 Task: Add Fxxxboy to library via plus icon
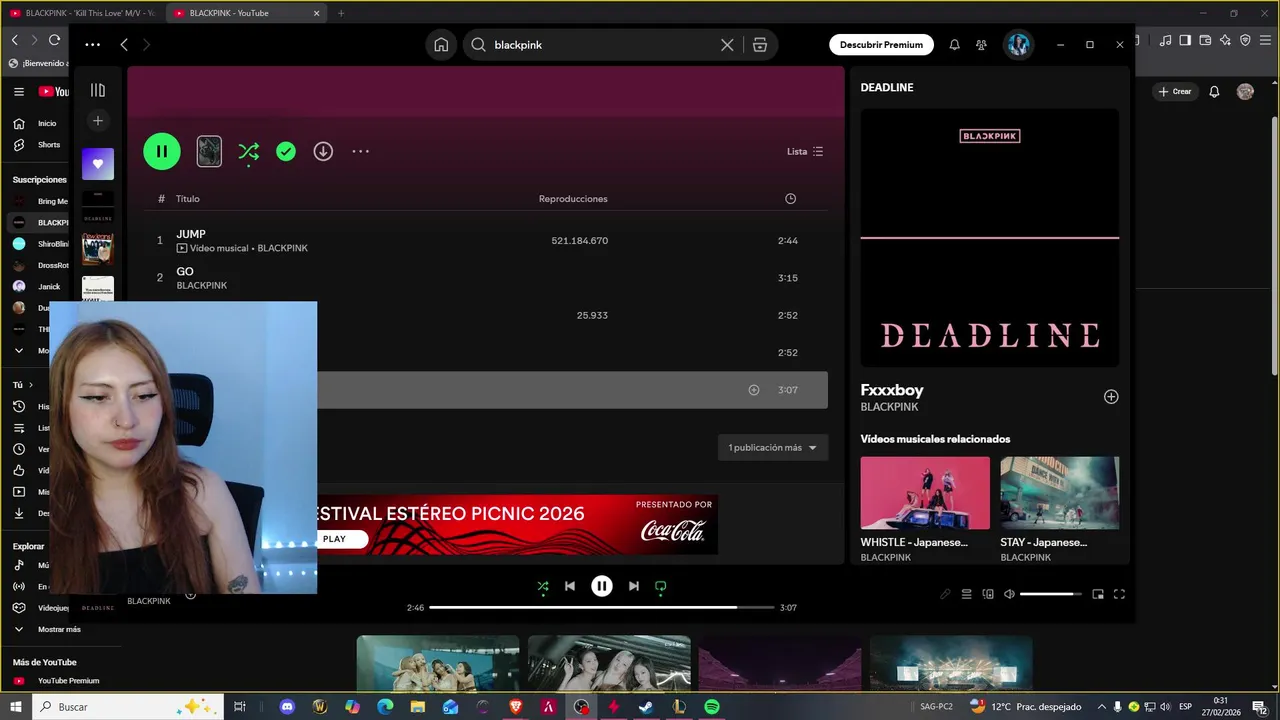pos(1111,397)
